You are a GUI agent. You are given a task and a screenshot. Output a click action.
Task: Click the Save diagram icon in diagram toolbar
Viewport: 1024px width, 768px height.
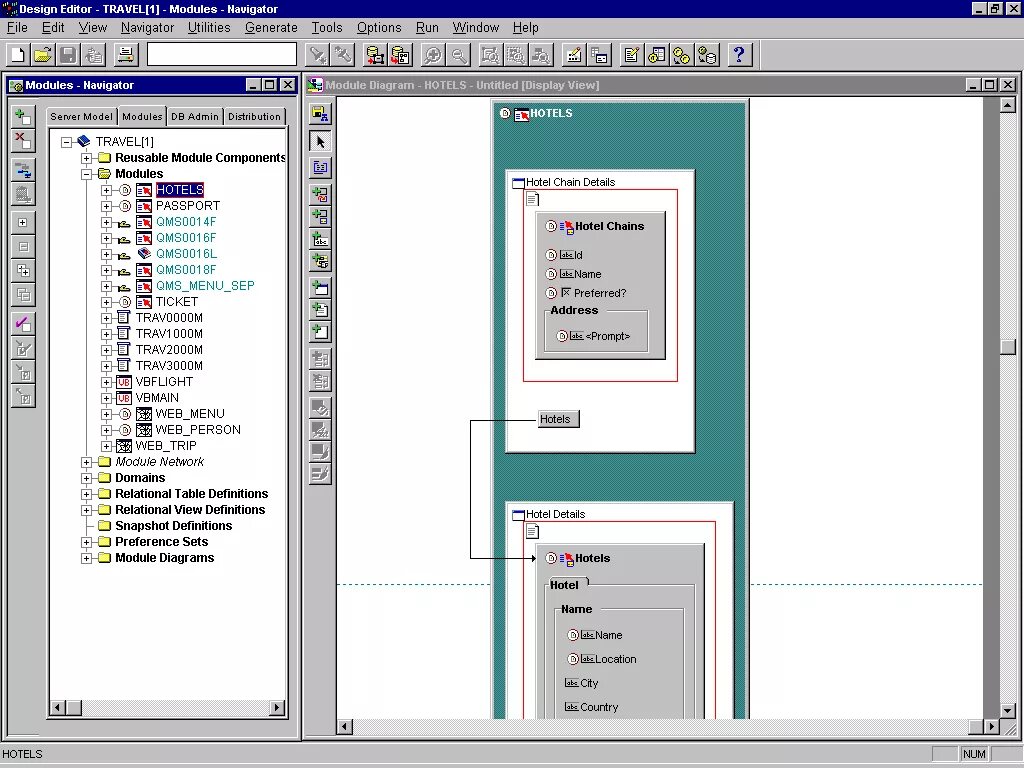[x=320, y=114]
